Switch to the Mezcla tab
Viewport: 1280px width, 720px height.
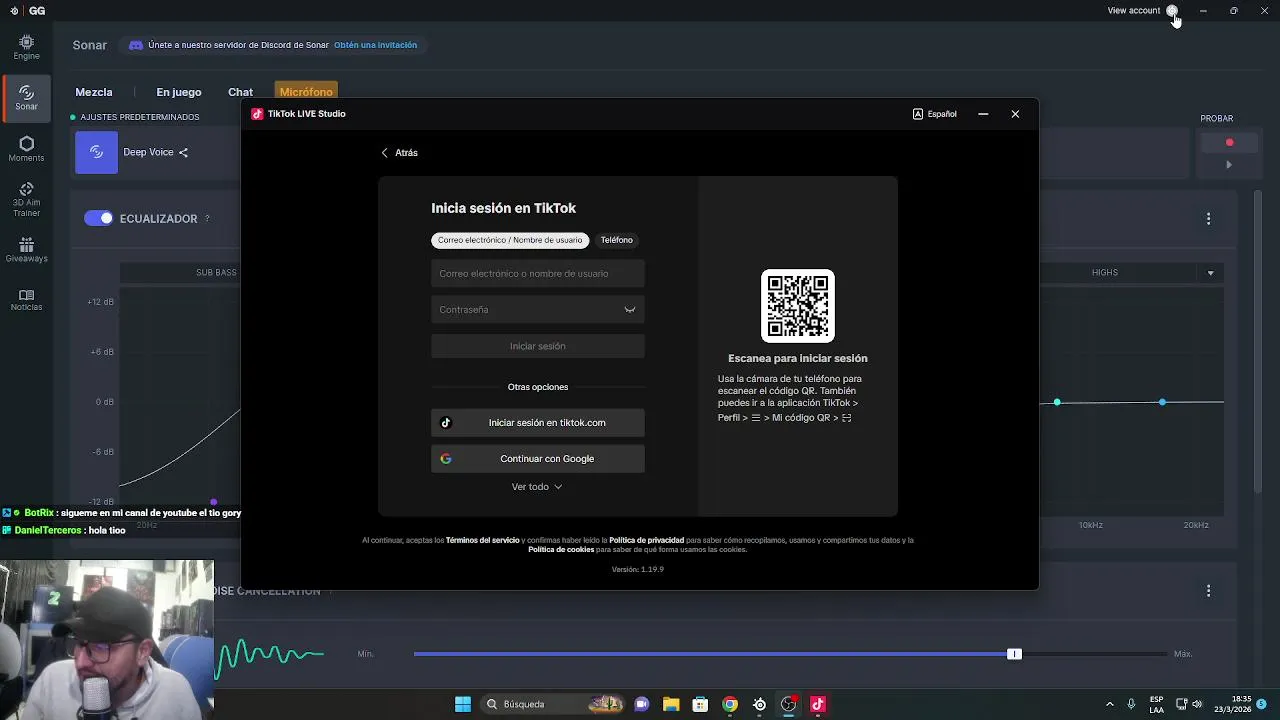94,92
